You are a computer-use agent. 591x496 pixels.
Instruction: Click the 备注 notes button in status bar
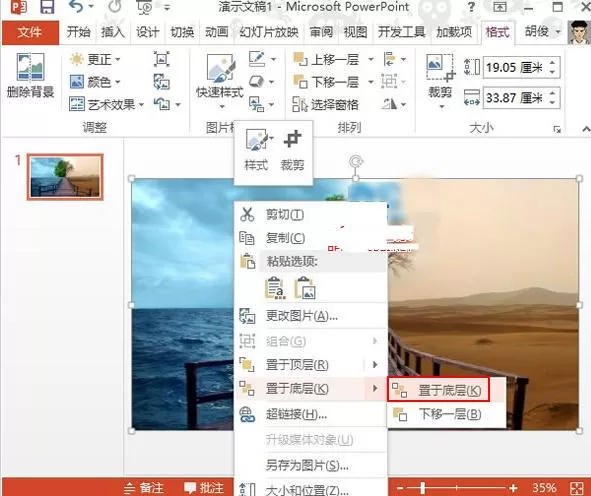pos(144,488)
